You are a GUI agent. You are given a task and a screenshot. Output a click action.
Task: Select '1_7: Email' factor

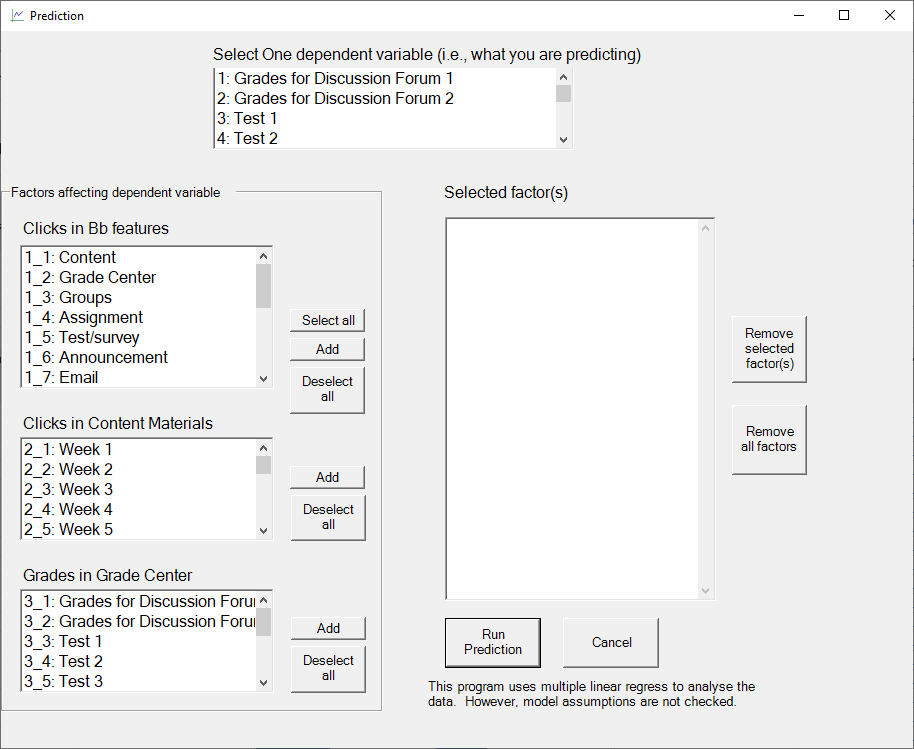[x=139, y=377]
